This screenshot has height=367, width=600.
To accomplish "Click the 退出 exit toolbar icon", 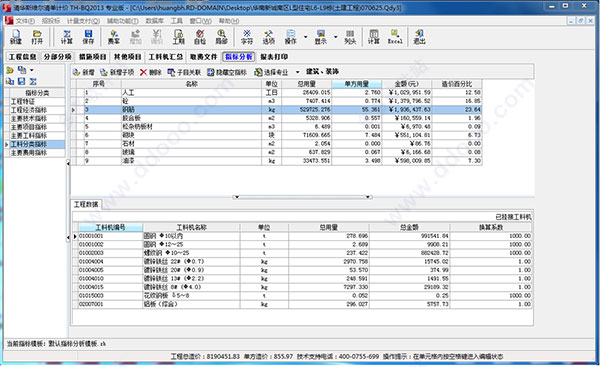I will 419,37.
